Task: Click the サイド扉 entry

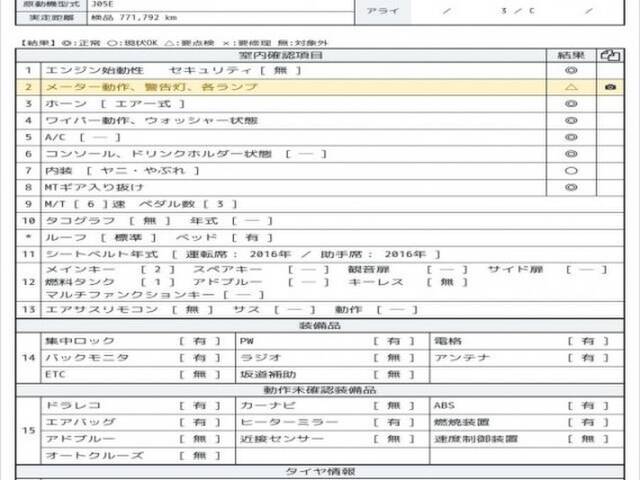Action: pyautogui.click(x=547, y=269)
